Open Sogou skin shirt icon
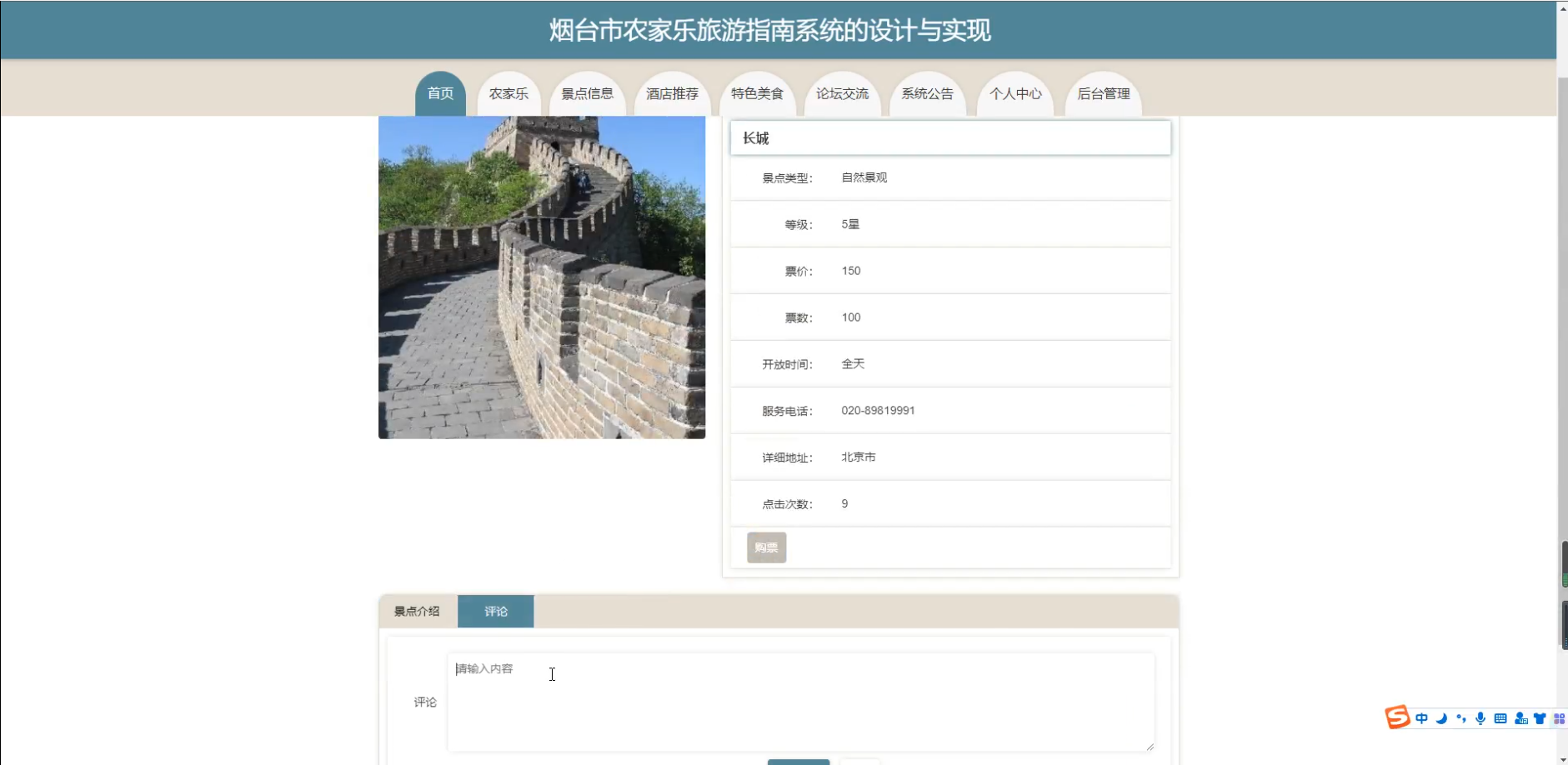This screenshot has width=1568, height=765. coord(1540,718)
